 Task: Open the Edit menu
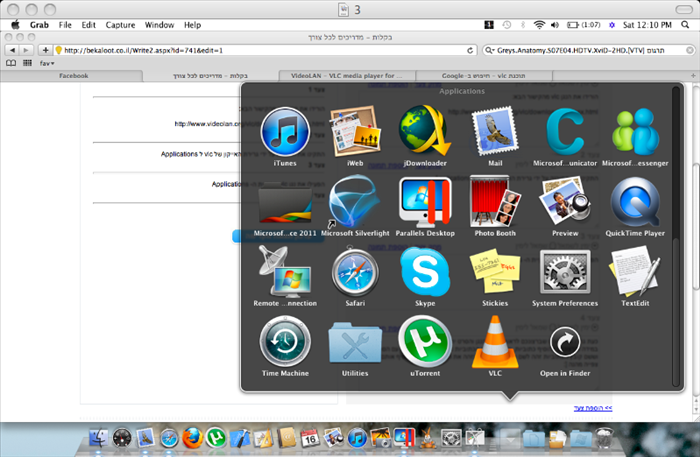point(88,25)
